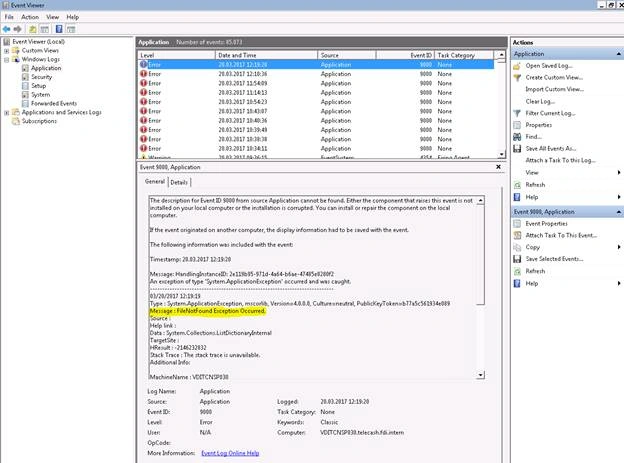
Task: Click the Attach Task To This Event icon
Action: (517, 235)
